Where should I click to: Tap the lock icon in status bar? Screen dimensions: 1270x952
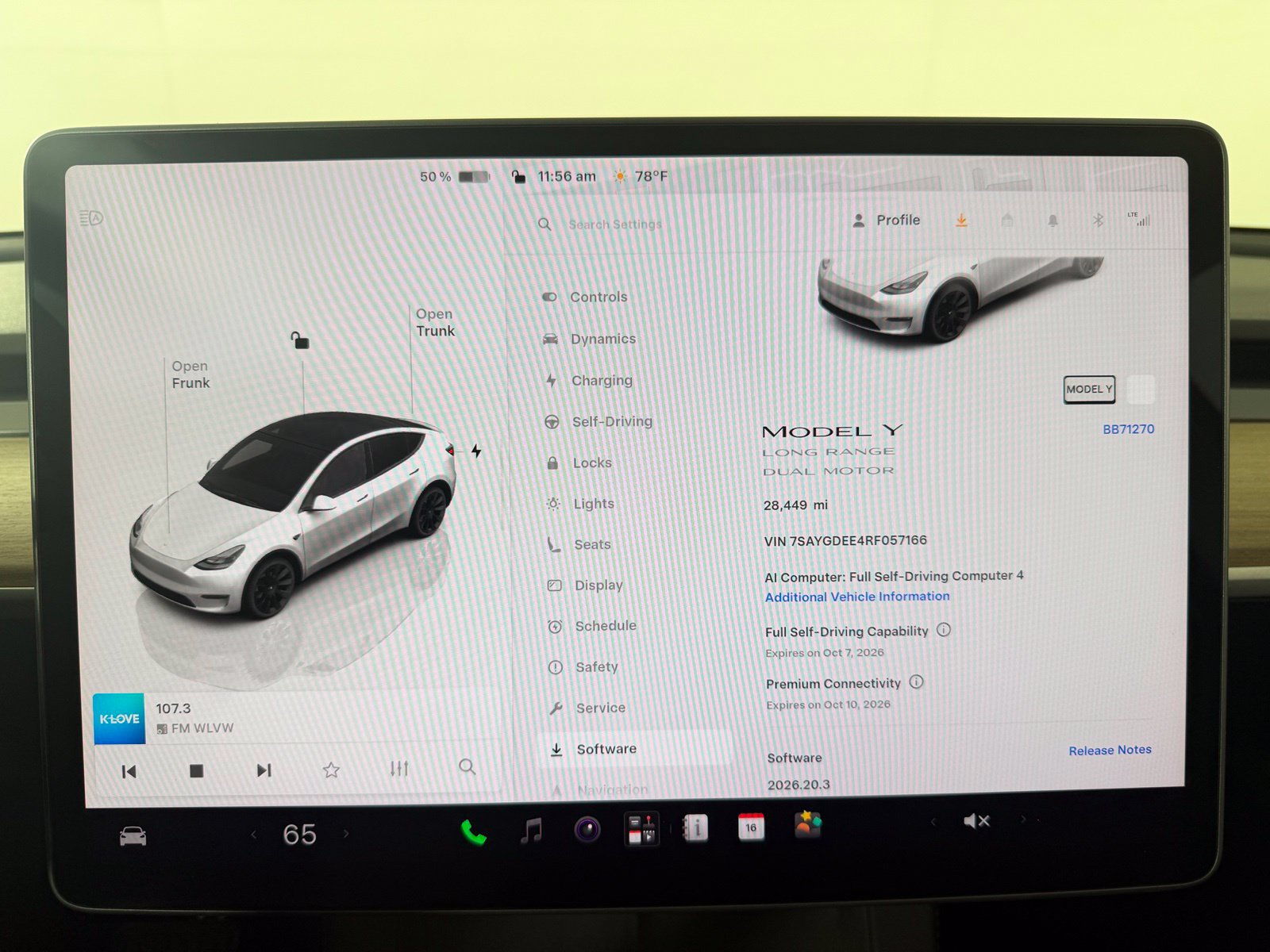[518, 176]
